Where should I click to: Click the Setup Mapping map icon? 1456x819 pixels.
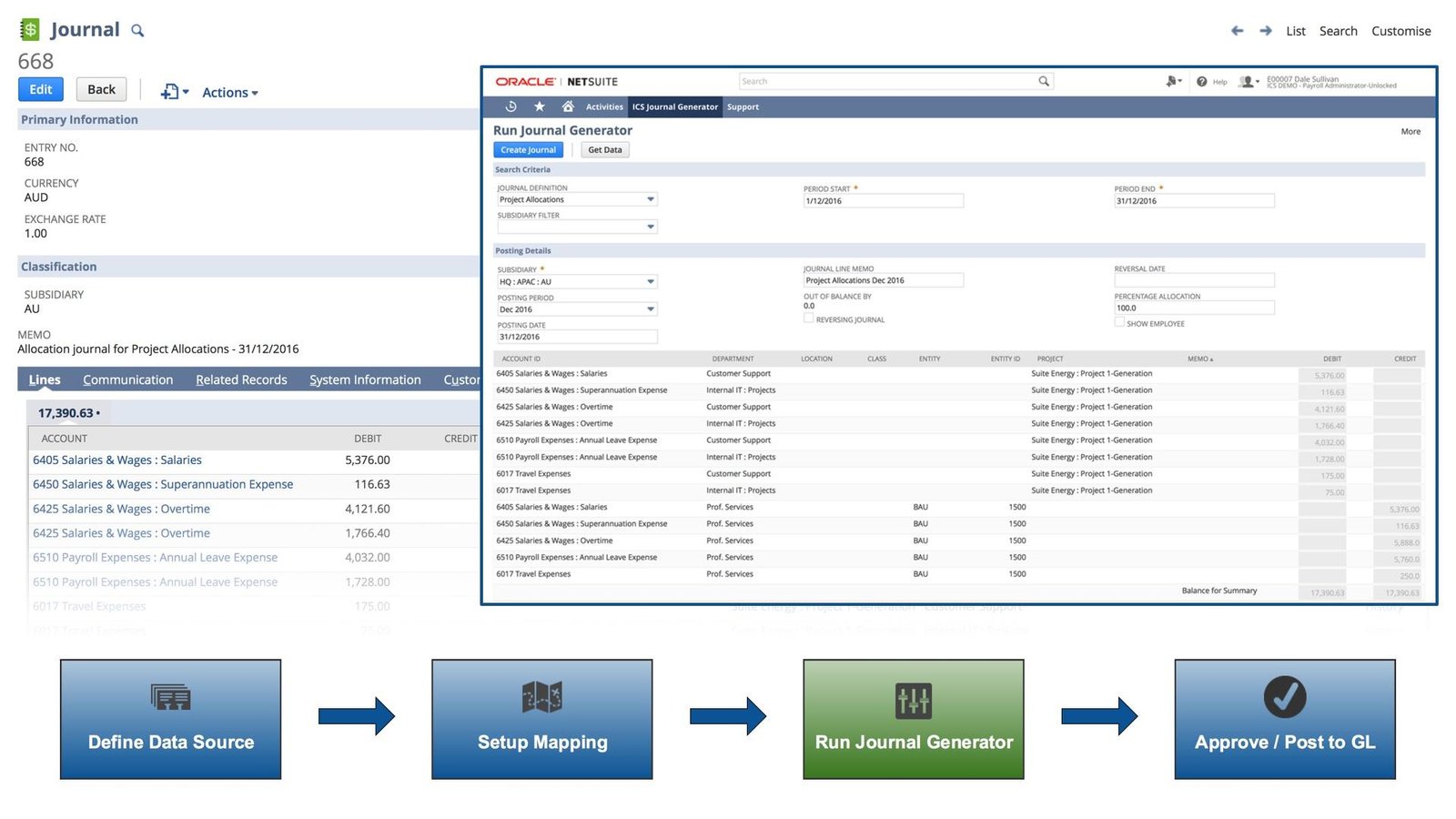[541, 697]
